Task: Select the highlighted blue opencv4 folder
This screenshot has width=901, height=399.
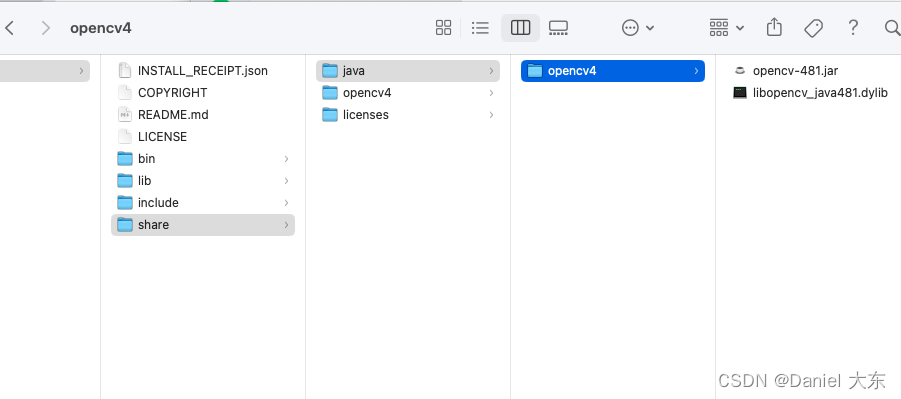Action: [613, 71]
